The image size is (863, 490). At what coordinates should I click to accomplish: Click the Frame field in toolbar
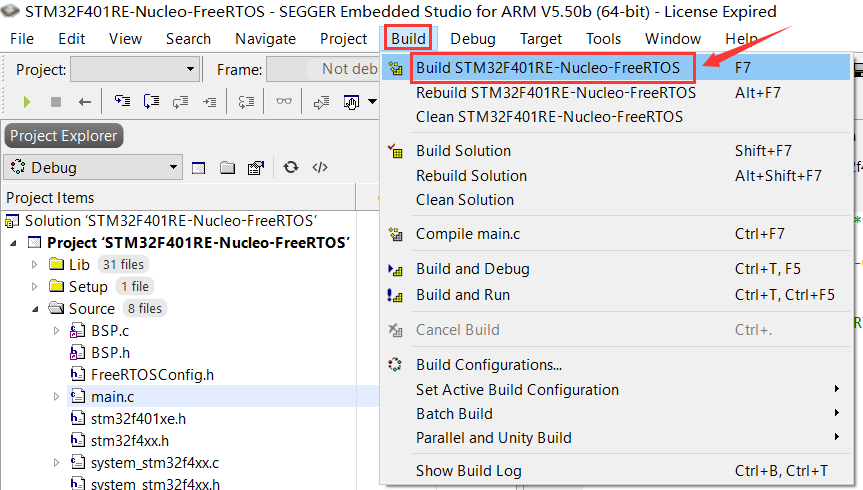tap(323, 69)
